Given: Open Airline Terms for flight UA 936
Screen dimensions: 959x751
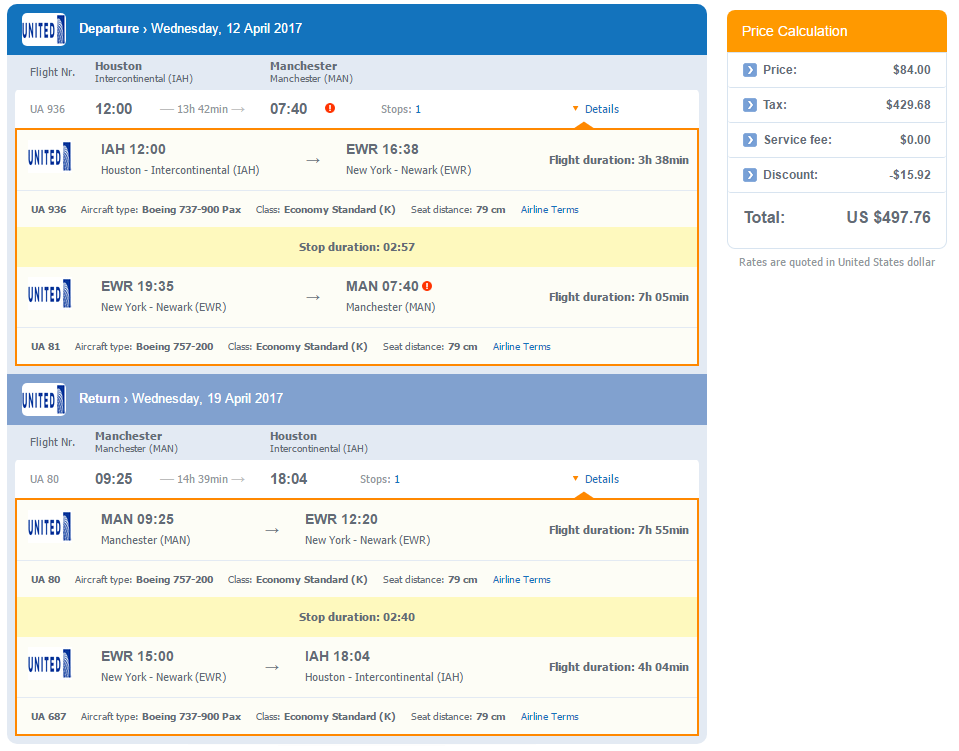Looking at the screenshot, I should (x=549, y=210).
